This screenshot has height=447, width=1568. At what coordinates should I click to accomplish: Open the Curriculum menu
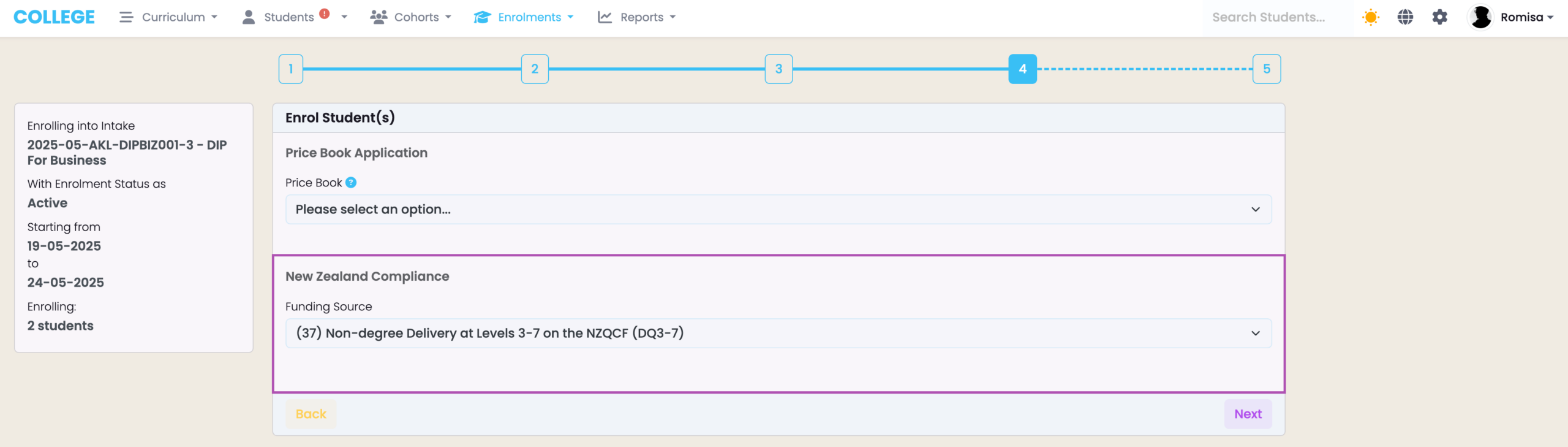[168, 17]
